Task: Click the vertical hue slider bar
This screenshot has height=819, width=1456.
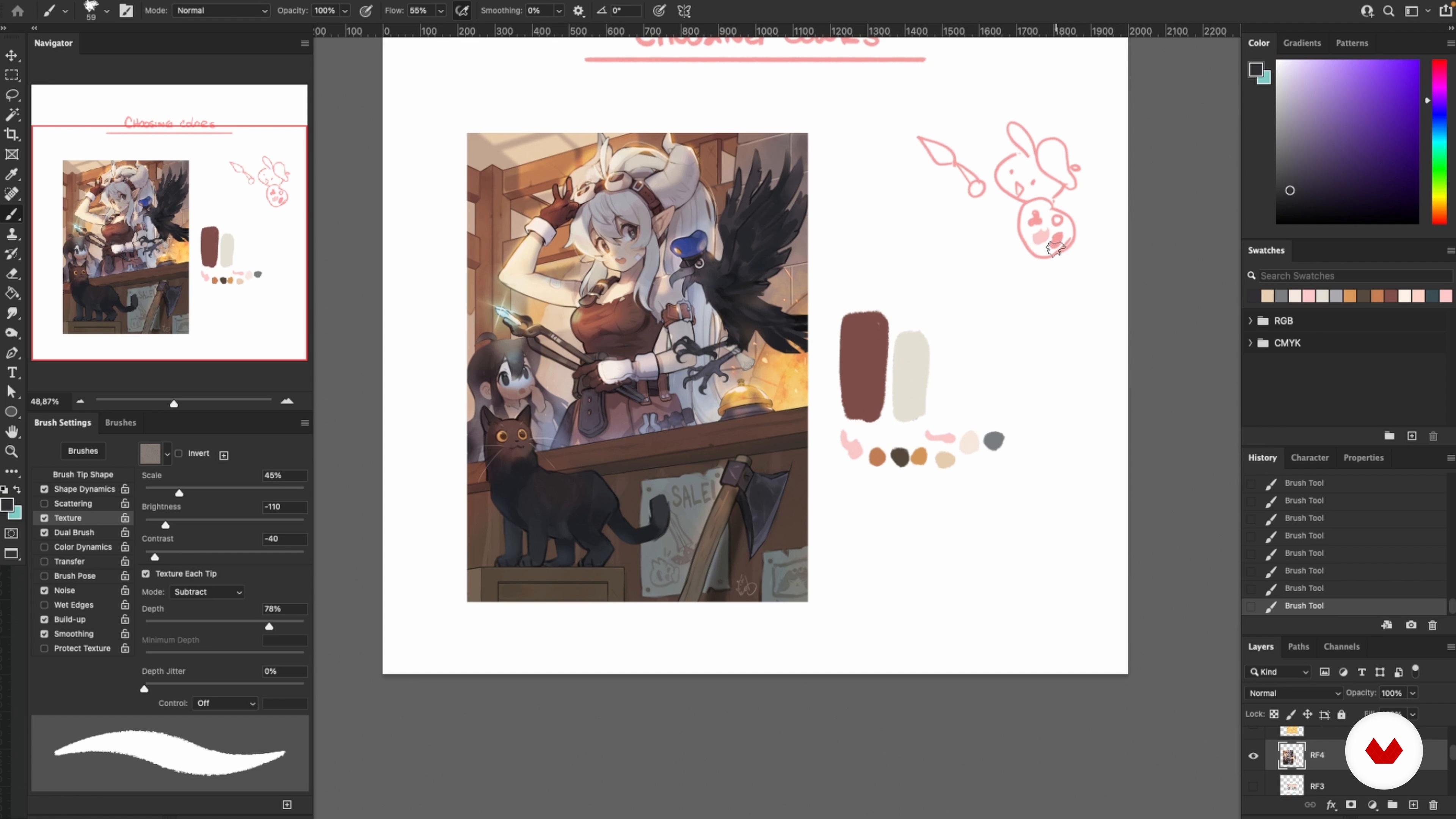Action: 1439,141
